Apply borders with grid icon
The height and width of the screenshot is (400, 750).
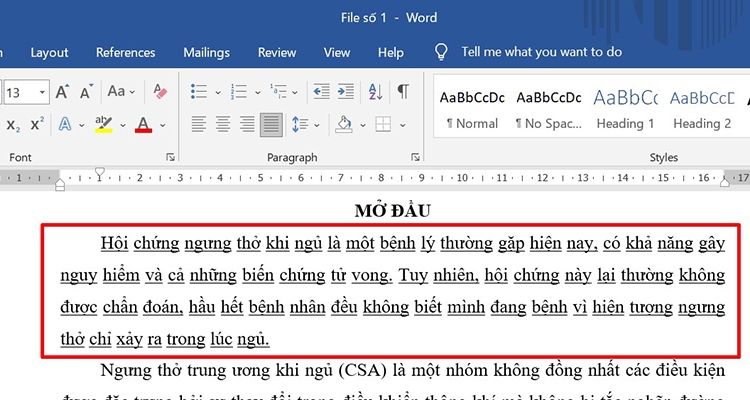click(x=383, y=124)
